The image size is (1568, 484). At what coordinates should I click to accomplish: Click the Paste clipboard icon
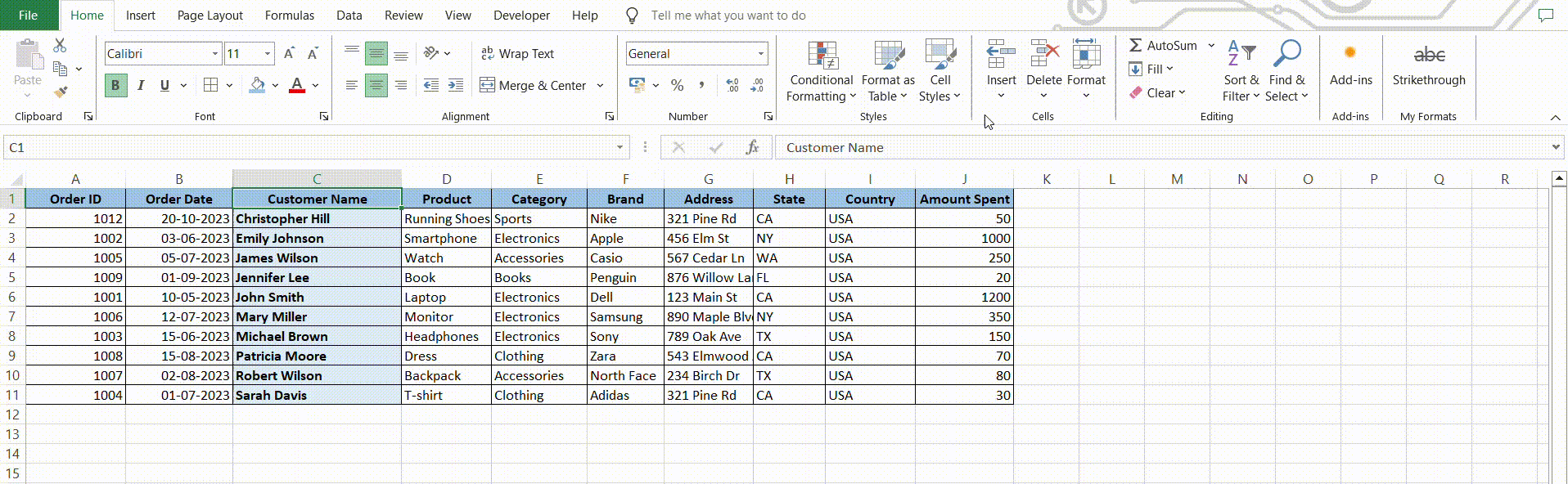[28, 56]
